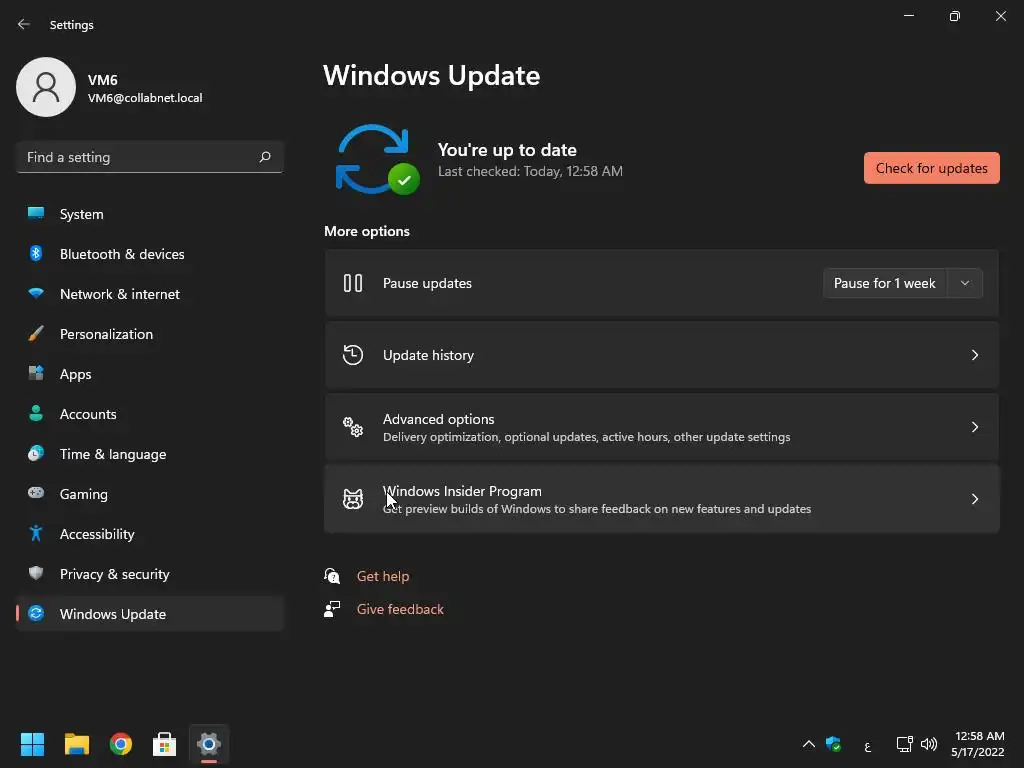Viewport: 1024px width, 768px height.
Task: Open Network & internet settings
Action: [150, 293]
